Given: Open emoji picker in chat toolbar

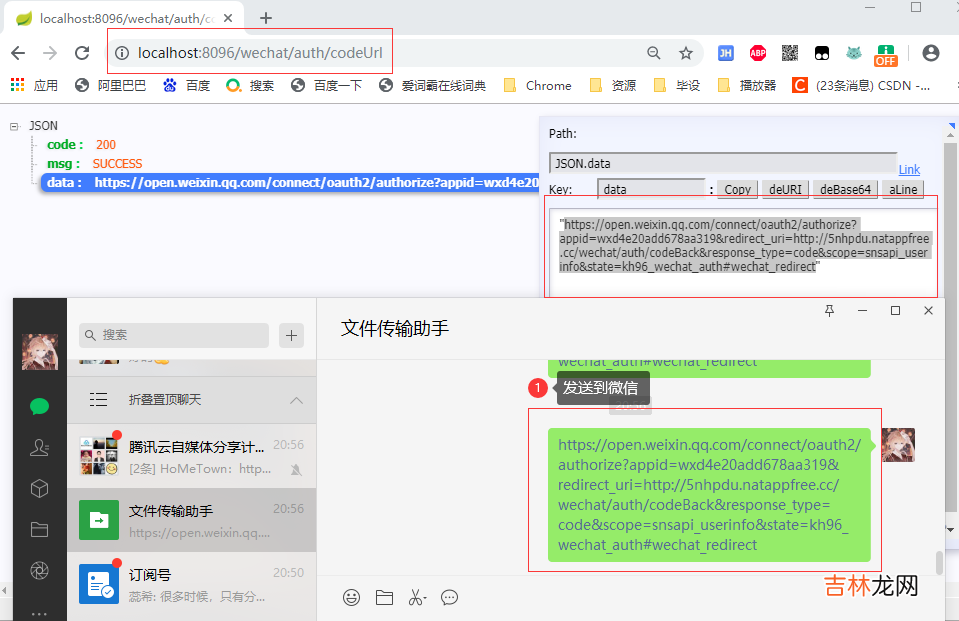Looking at the screenshot, I should (x=351, y=597).
